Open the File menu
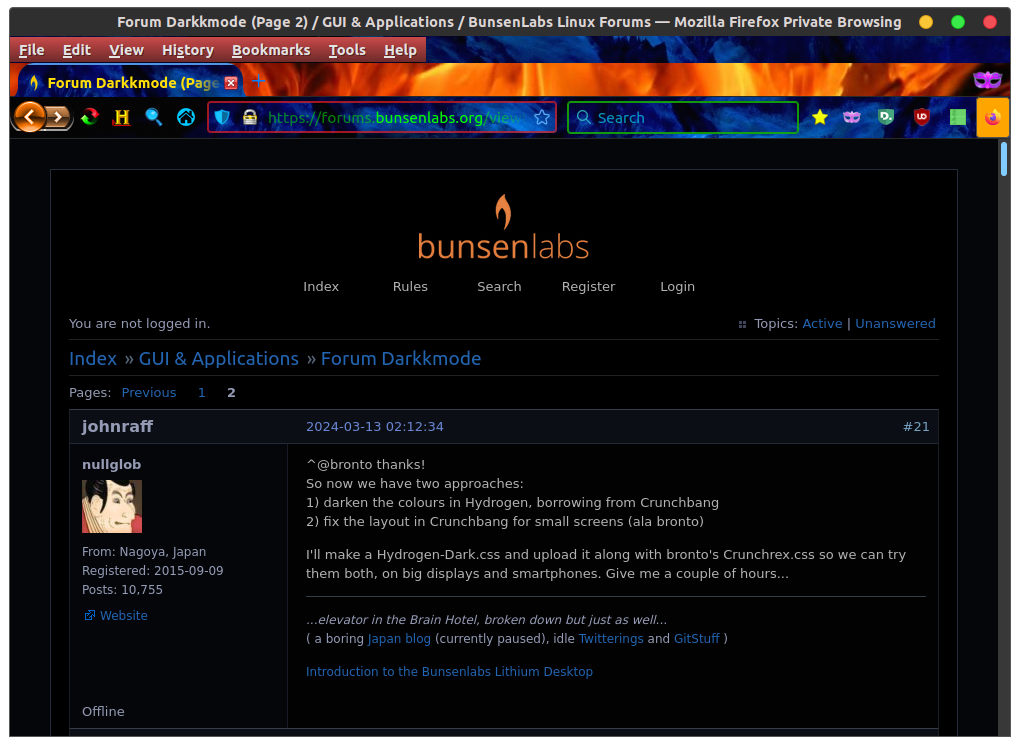Screen dimensions: 1020x746 coord(31,50)
